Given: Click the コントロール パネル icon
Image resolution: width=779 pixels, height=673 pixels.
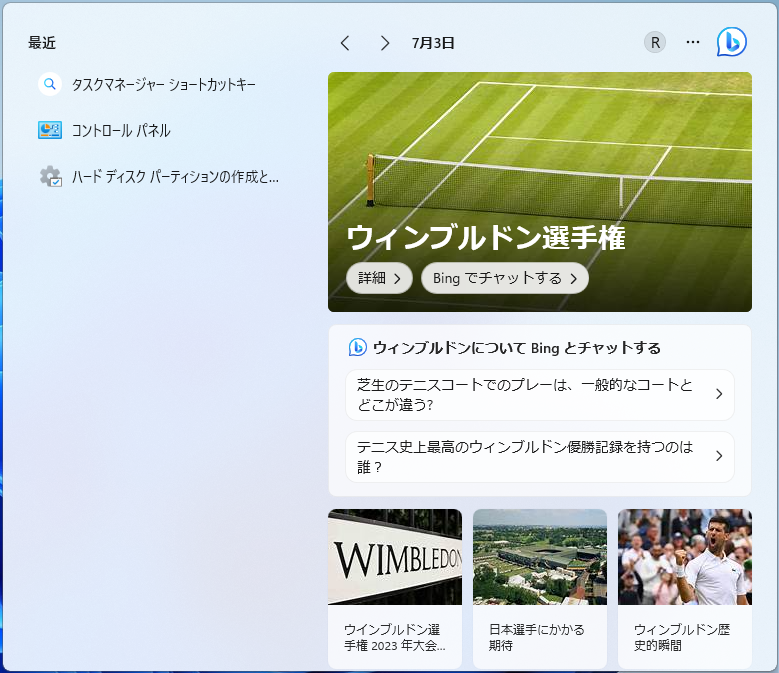Looking at the screenshot, I should tap(50, 130).
